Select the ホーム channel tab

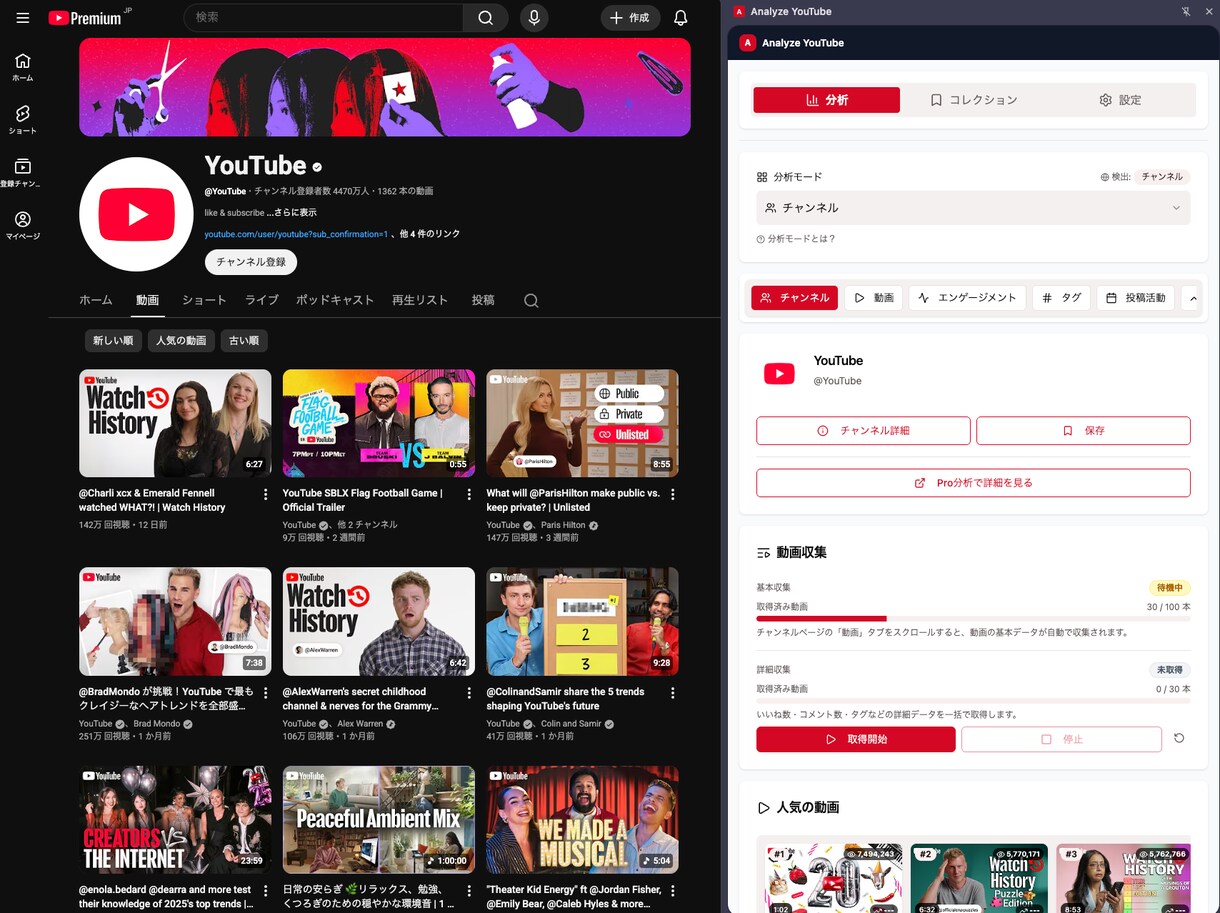click(96, 300)
